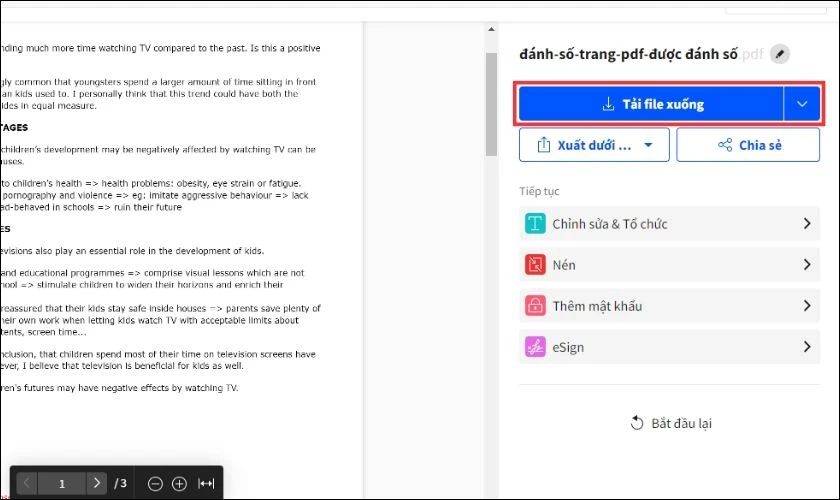Viewport: 840px width, 500px height.
Task: Go to next page arrow
Action: click(96, 483)
